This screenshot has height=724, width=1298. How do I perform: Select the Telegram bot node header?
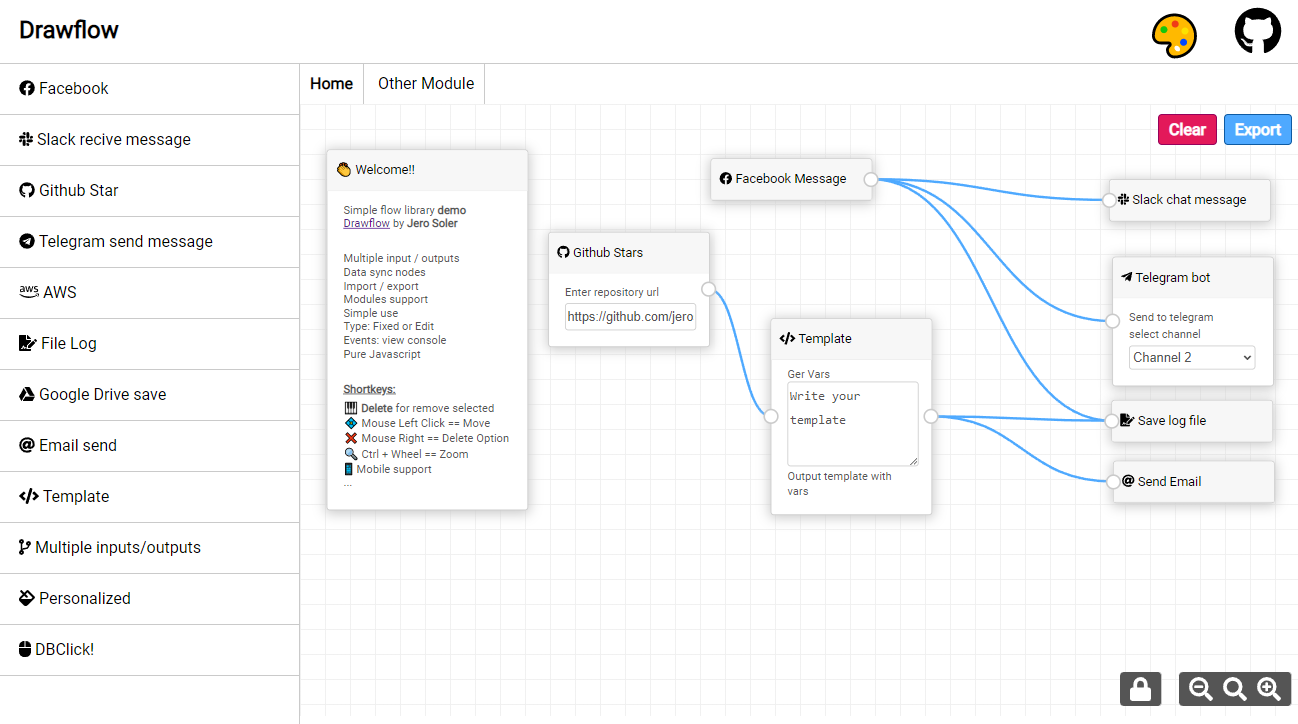[1193, 278]
